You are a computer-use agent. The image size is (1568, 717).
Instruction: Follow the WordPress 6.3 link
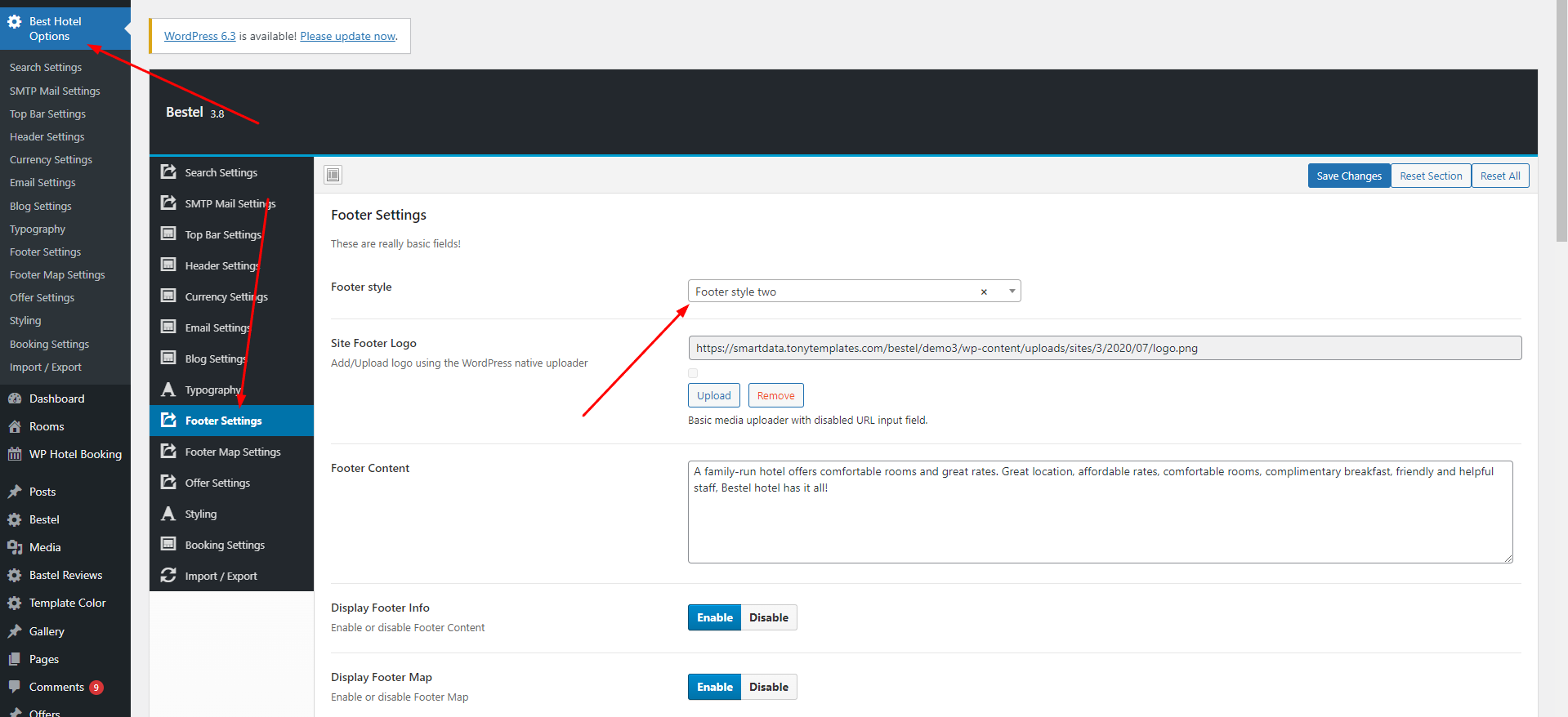pyautogui.click(x=199, y=36)
